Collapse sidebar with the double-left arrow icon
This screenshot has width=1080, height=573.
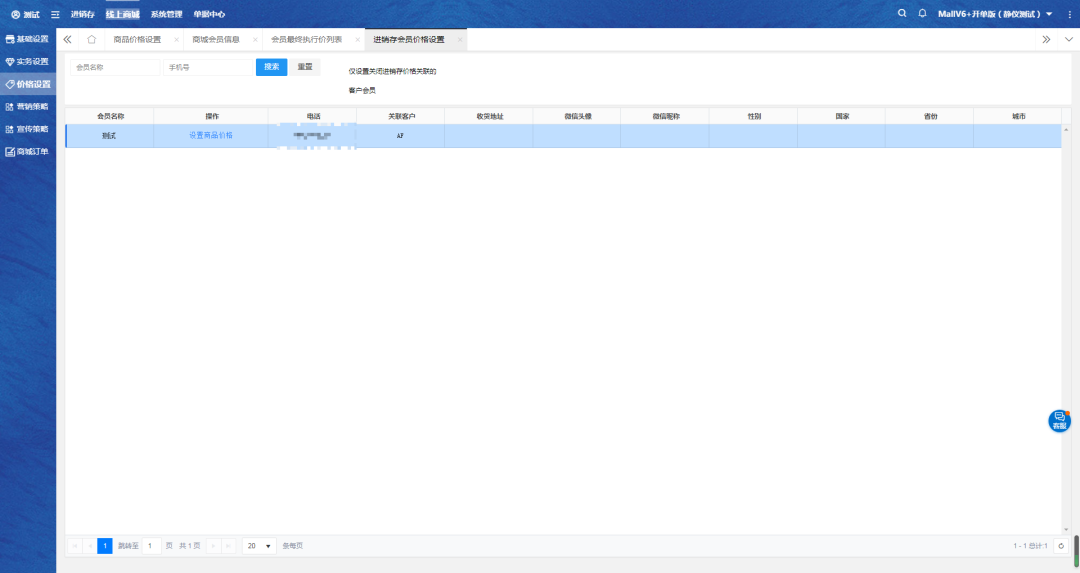pyautogui.click(x=67, y=40)
